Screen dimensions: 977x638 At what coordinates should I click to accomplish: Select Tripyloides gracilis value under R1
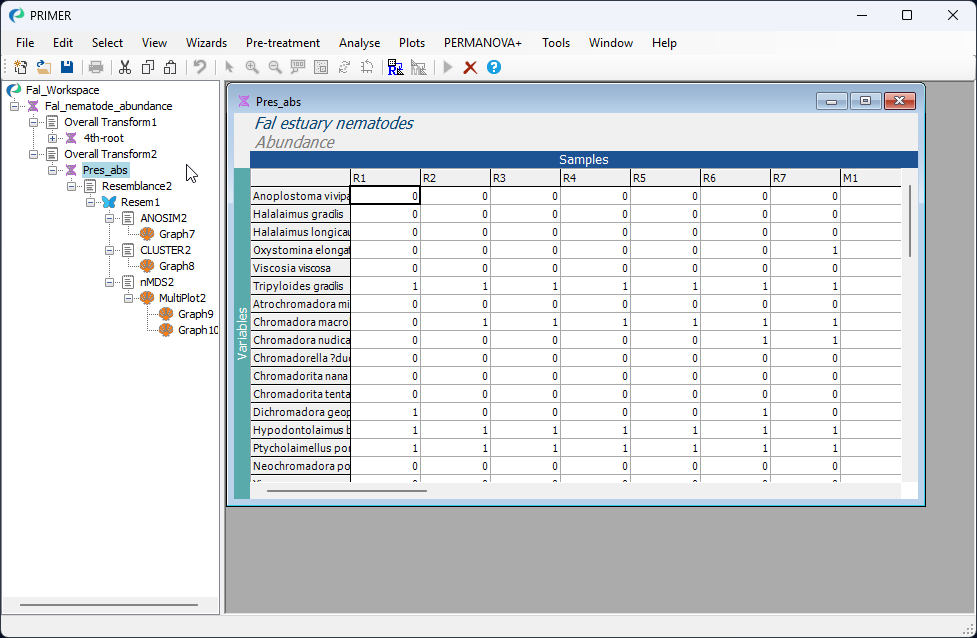[385, 286]
